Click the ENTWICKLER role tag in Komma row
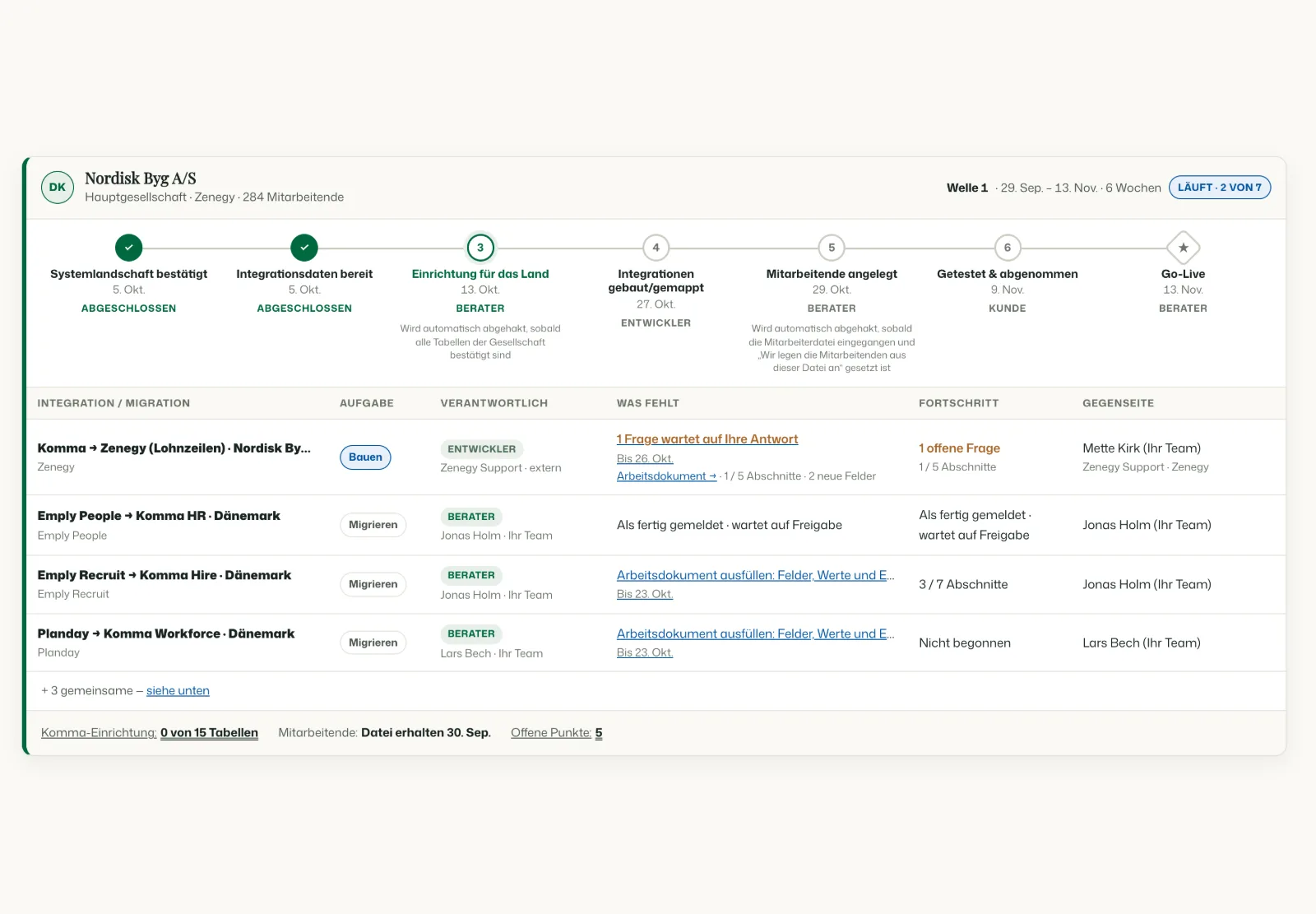Screen dimensions: 1316x914 (x=481, y=449)
